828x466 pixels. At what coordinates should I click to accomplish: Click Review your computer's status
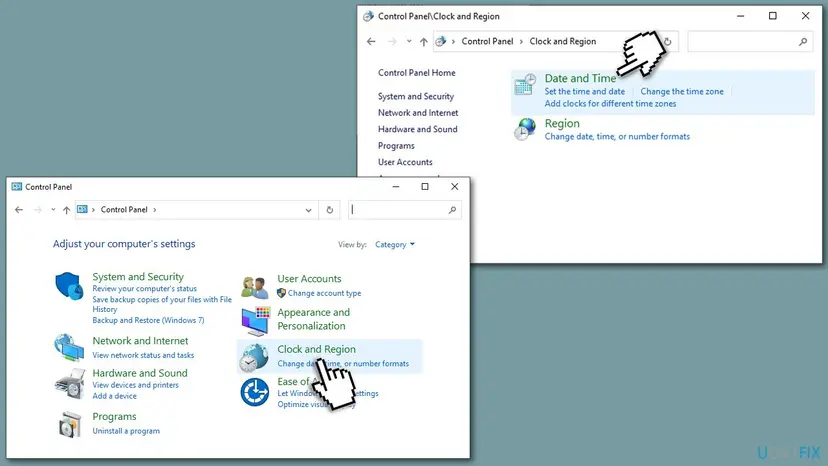click(x=144, y=288)
